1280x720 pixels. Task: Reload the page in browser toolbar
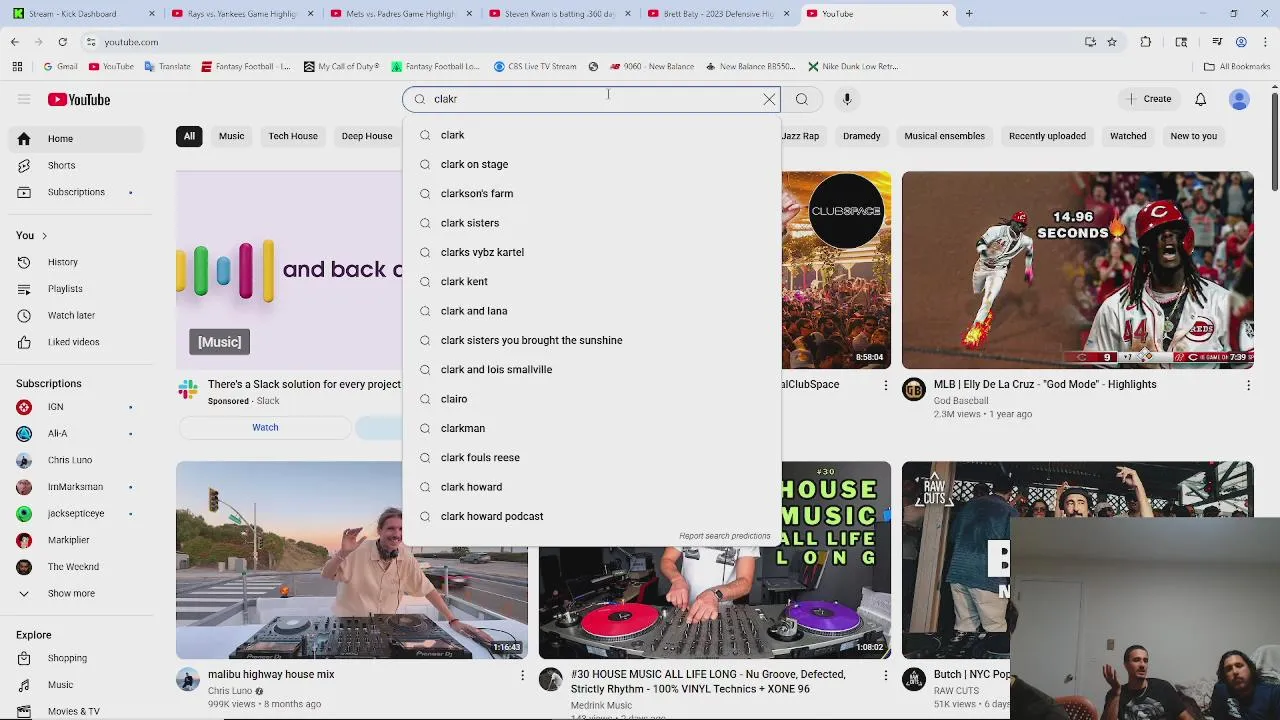pyautogui.click(x=62, y=42)
